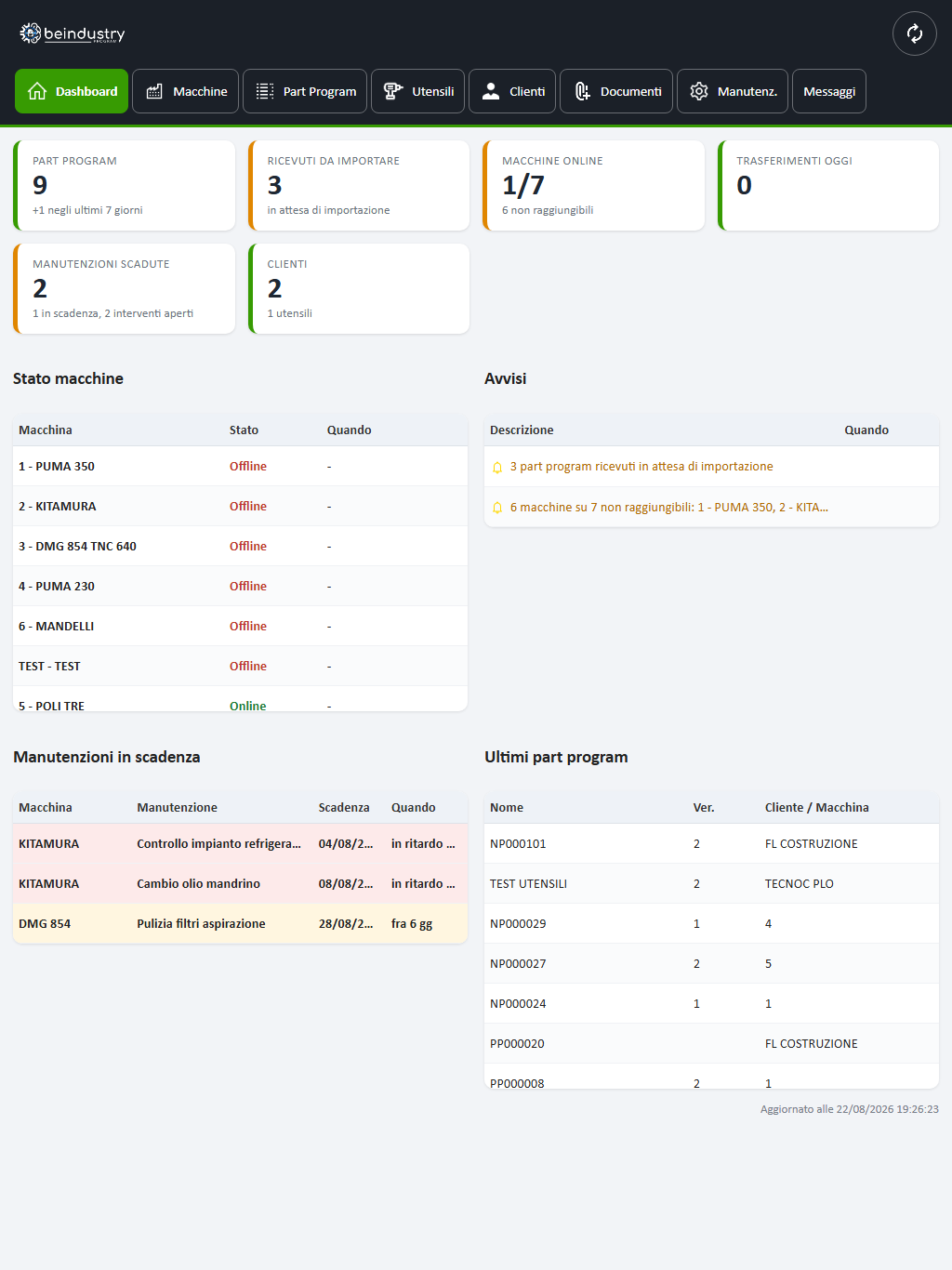Viewport: 952px width, 1270px height.
Task: Open the Part Program summary card
Action: click(x=124, y=185)
